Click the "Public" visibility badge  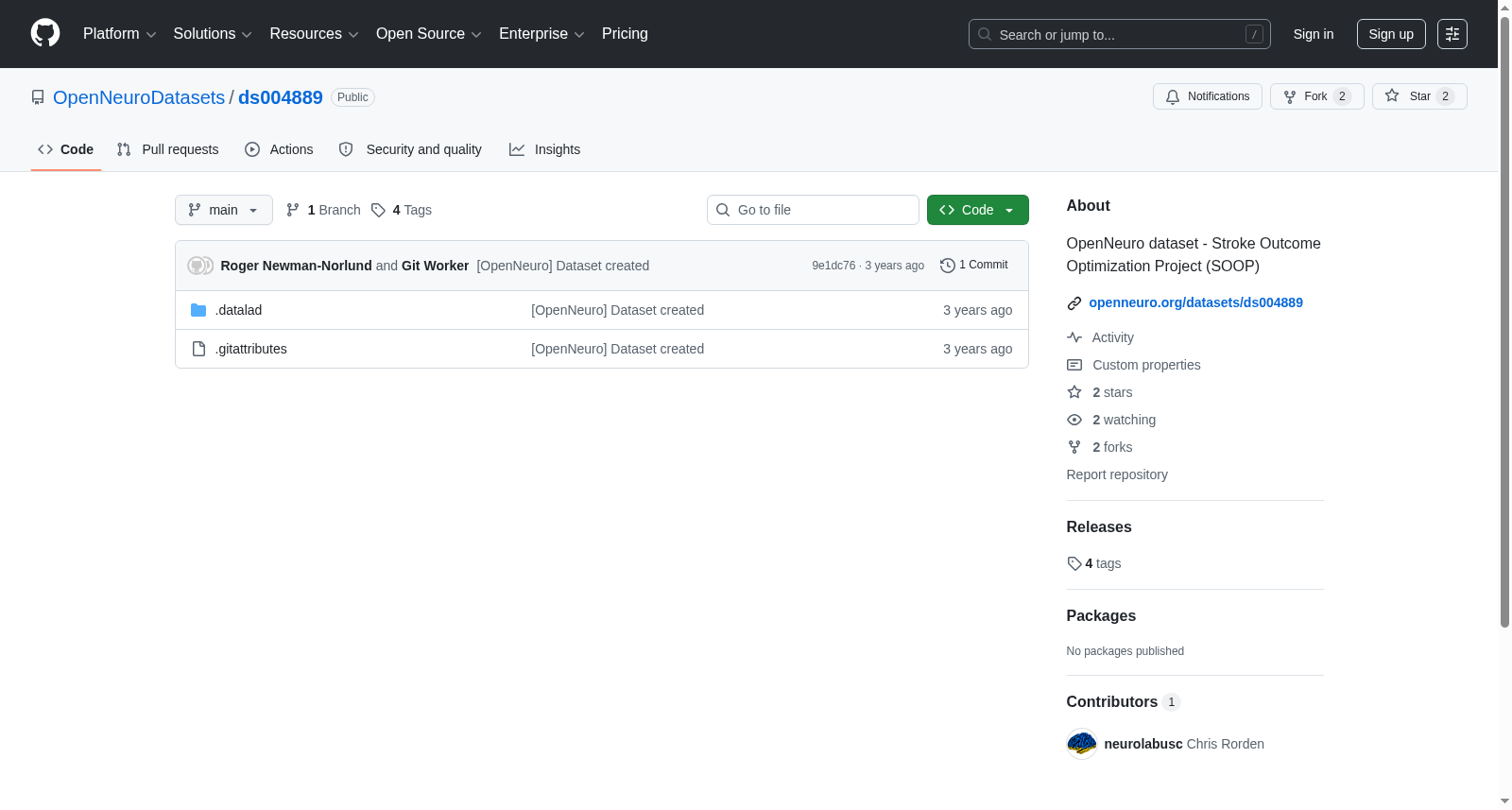click(352, 97)
